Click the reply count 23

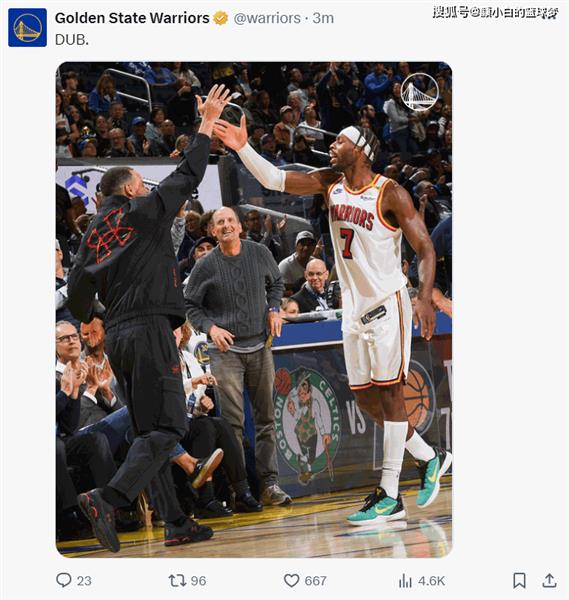[x=84, y=581]
